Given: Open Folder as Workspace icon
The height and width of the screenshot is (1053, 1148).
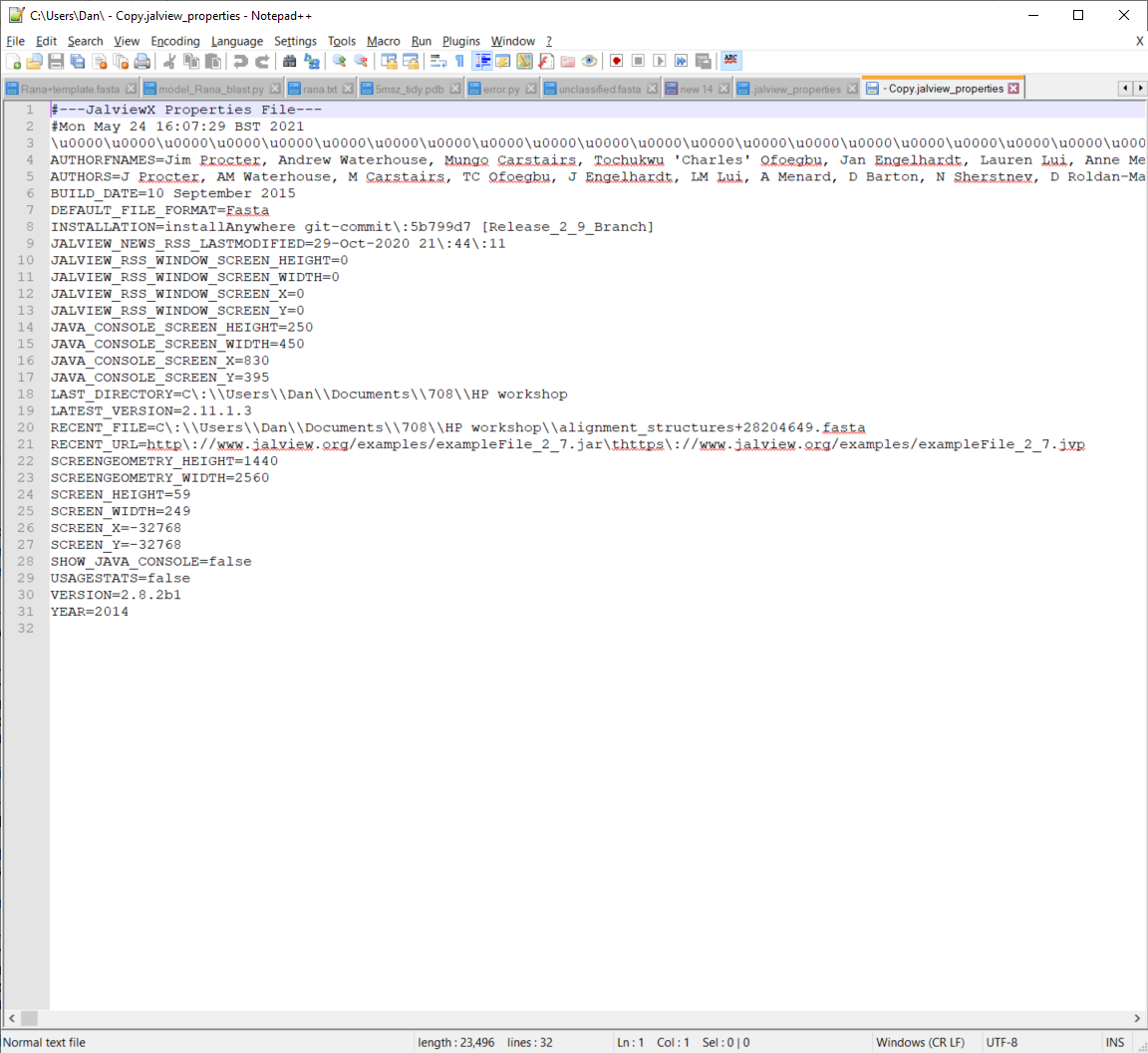Looking at the screenshot, I should 567,62.
